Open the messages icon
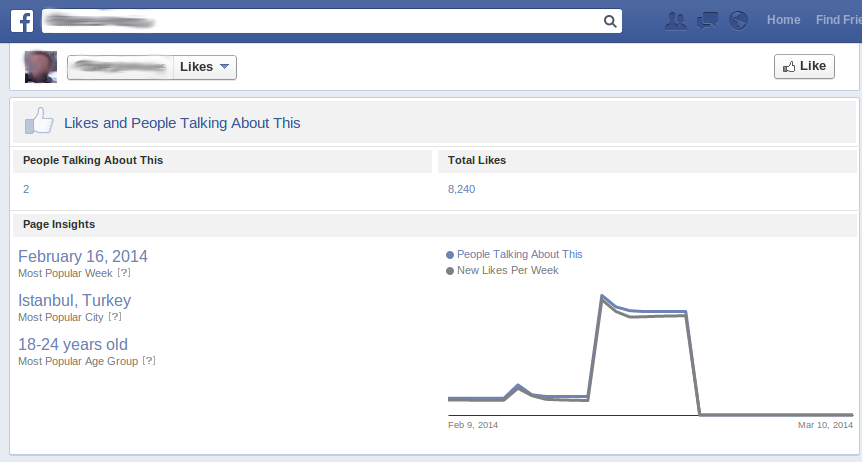The height and width of the screenshot is (462, 862). 708,20
